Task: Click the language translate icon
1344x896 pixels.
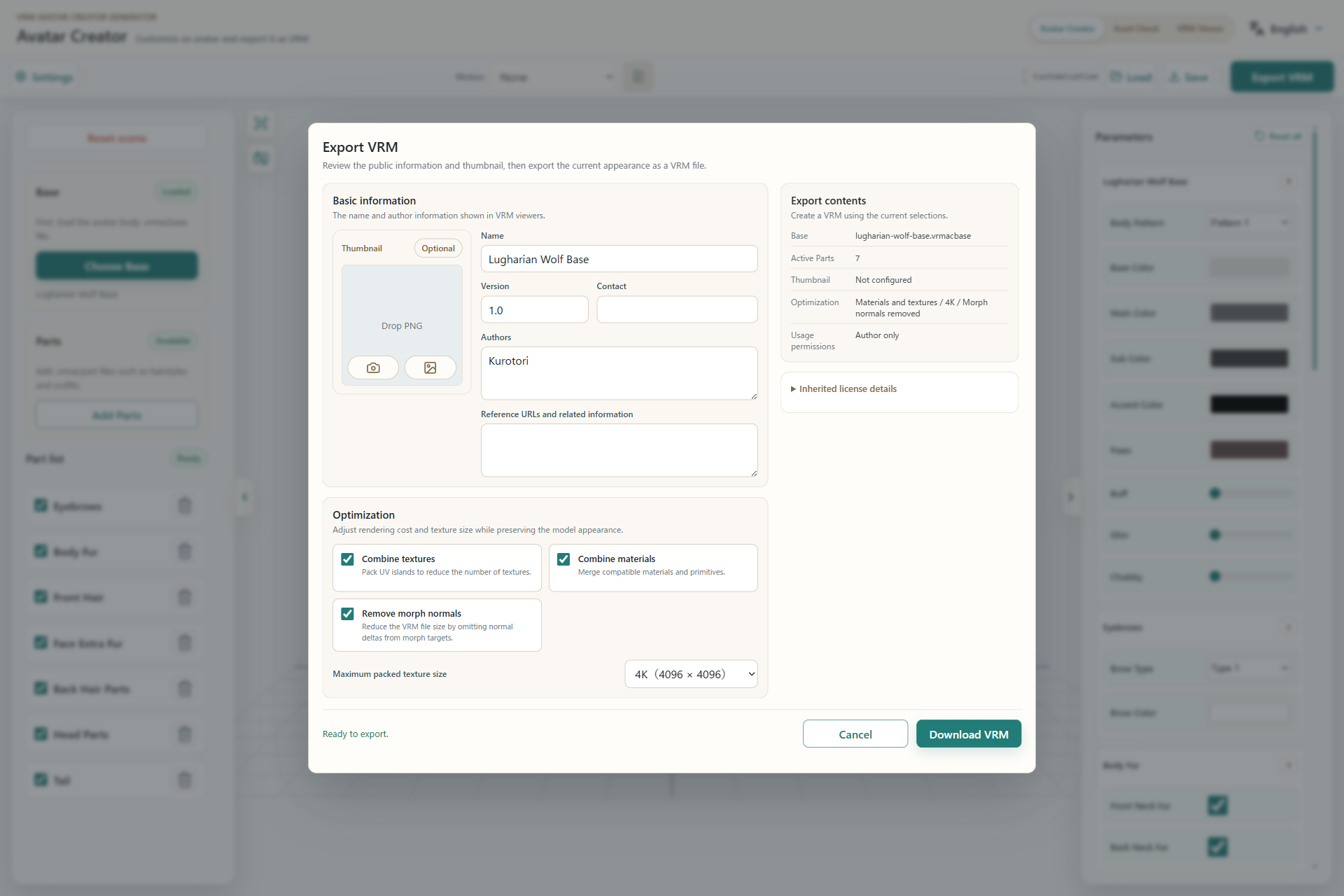Action: pos(1257,28)
